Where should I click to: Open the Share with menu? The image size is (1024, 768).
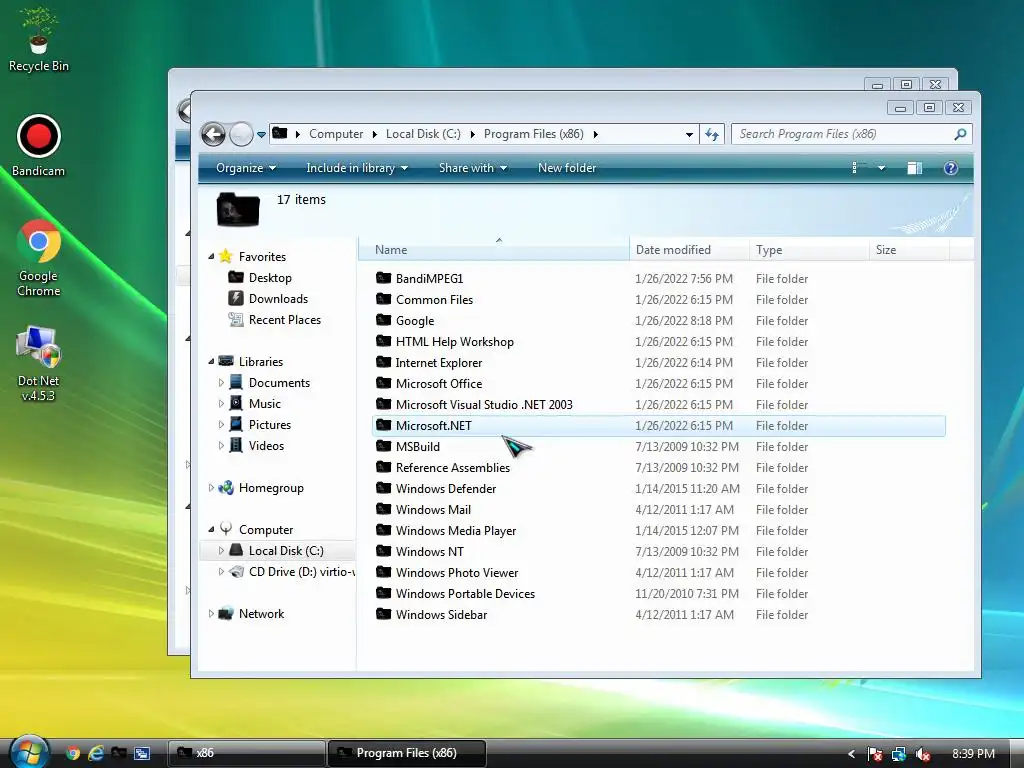click(x=473, y=168)
